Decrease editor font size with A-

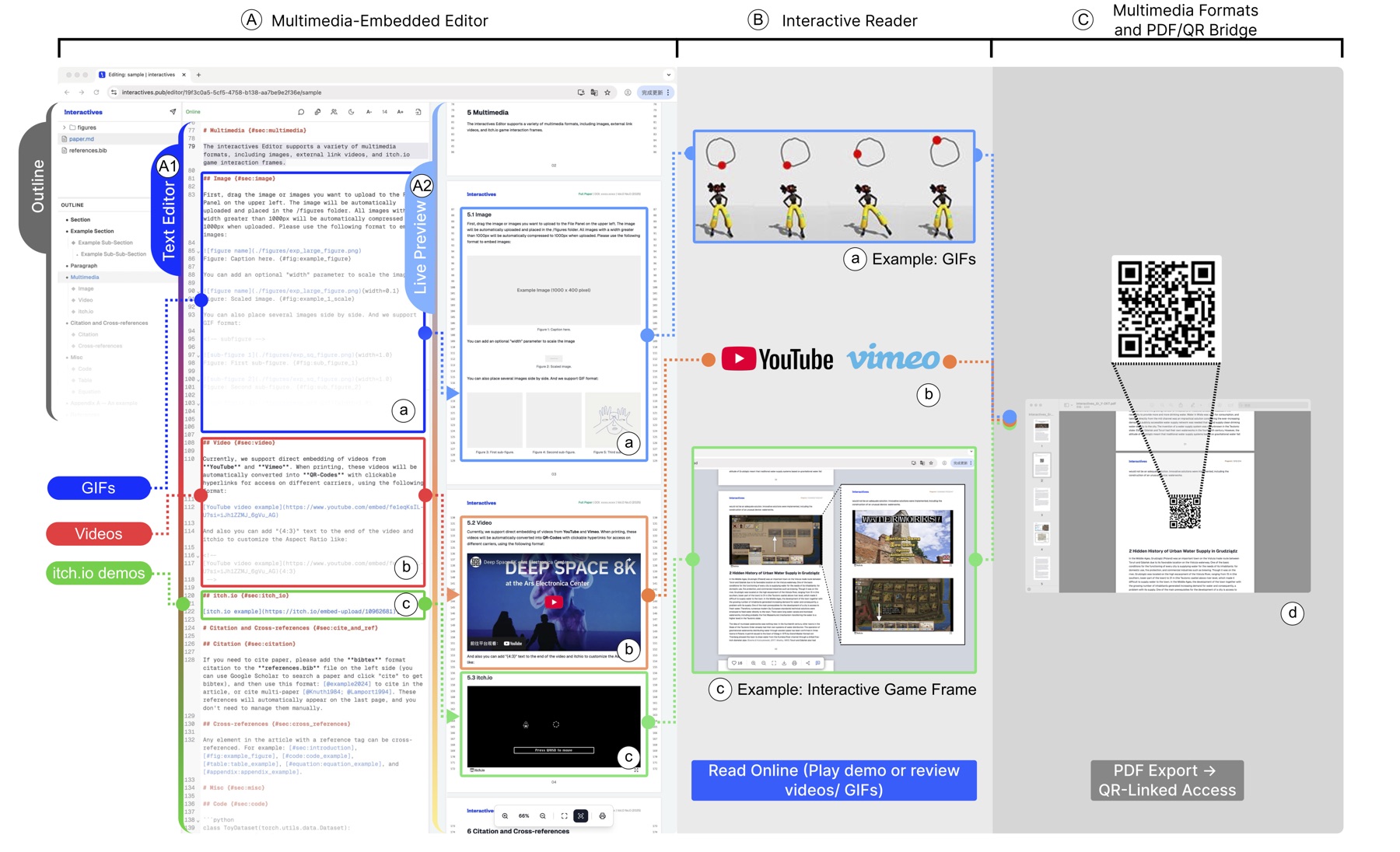369,112
